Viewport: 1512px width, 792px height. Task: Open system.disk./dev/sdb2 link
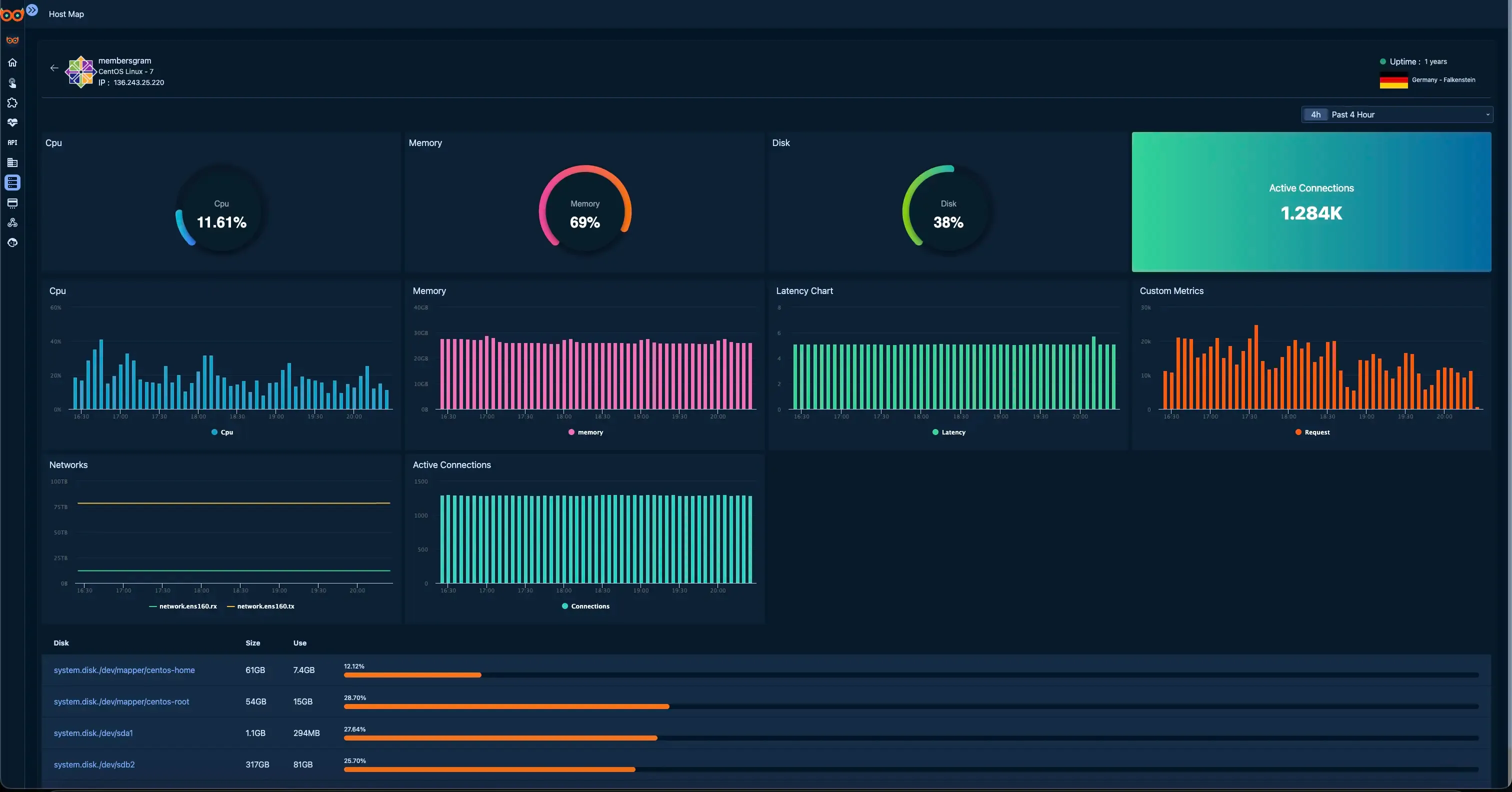click(x=94, y=764)
